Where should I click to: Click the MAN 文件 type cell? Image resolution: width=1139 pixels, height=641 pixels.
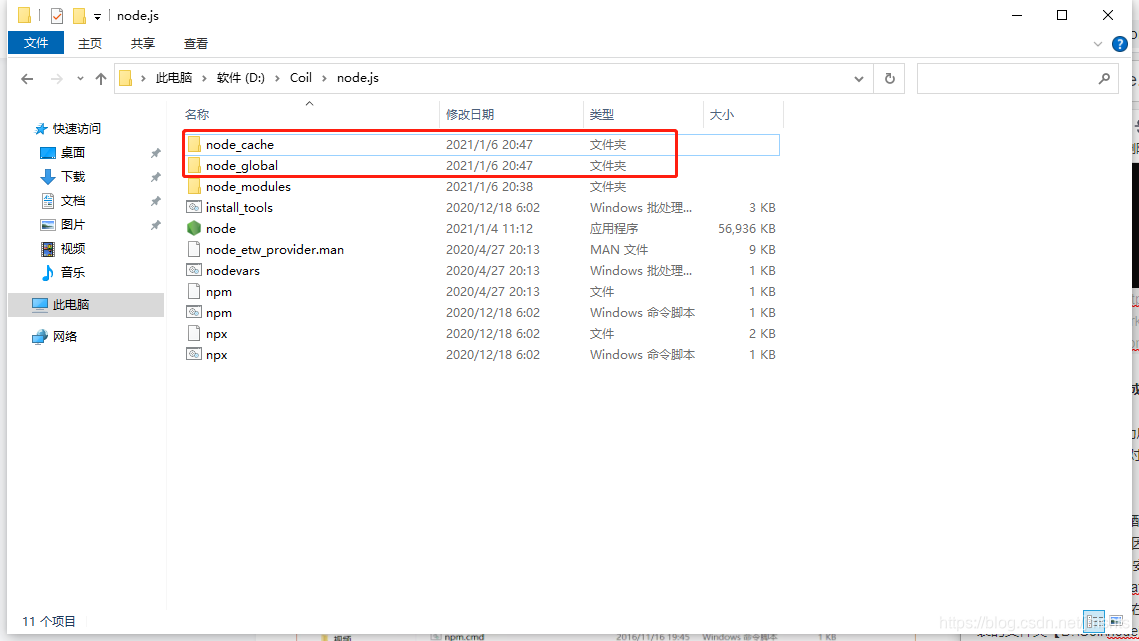[619, 249]
